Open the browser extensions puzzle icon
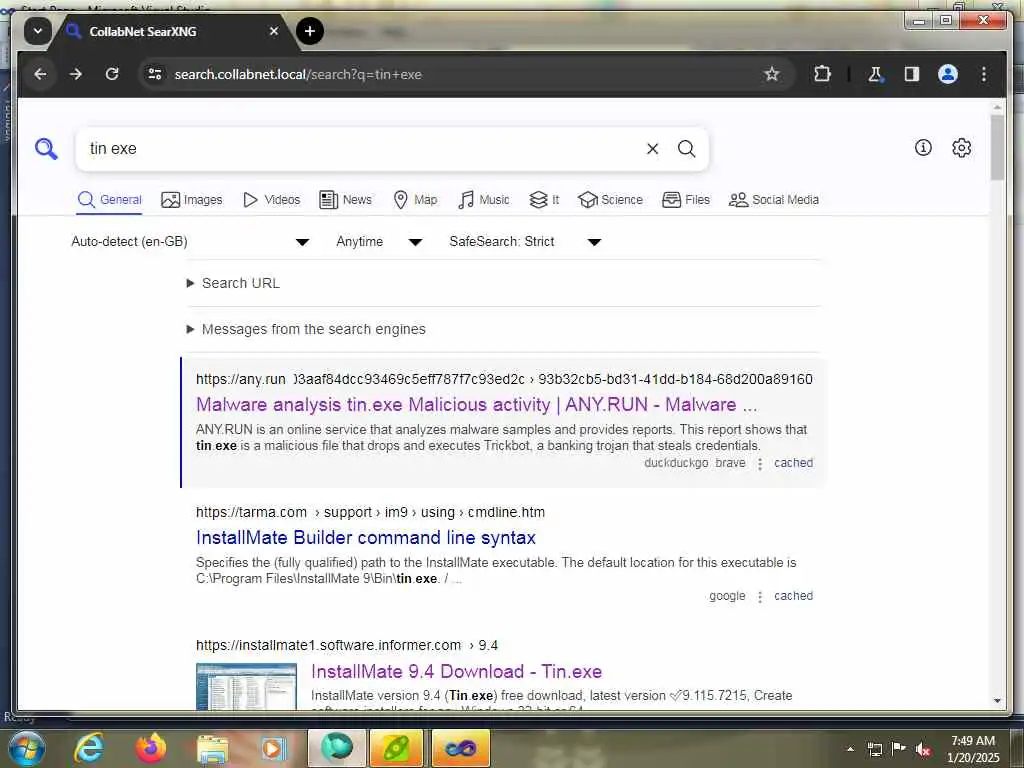This screenshot has height=768, width=1024. [822, 74]
